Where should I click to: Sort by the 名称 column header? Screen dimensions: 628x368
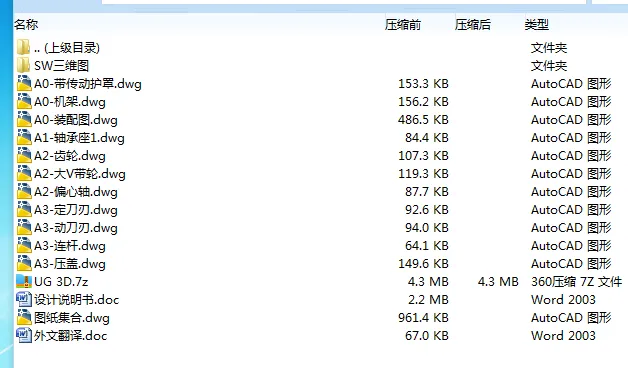[x=26, y=25]
